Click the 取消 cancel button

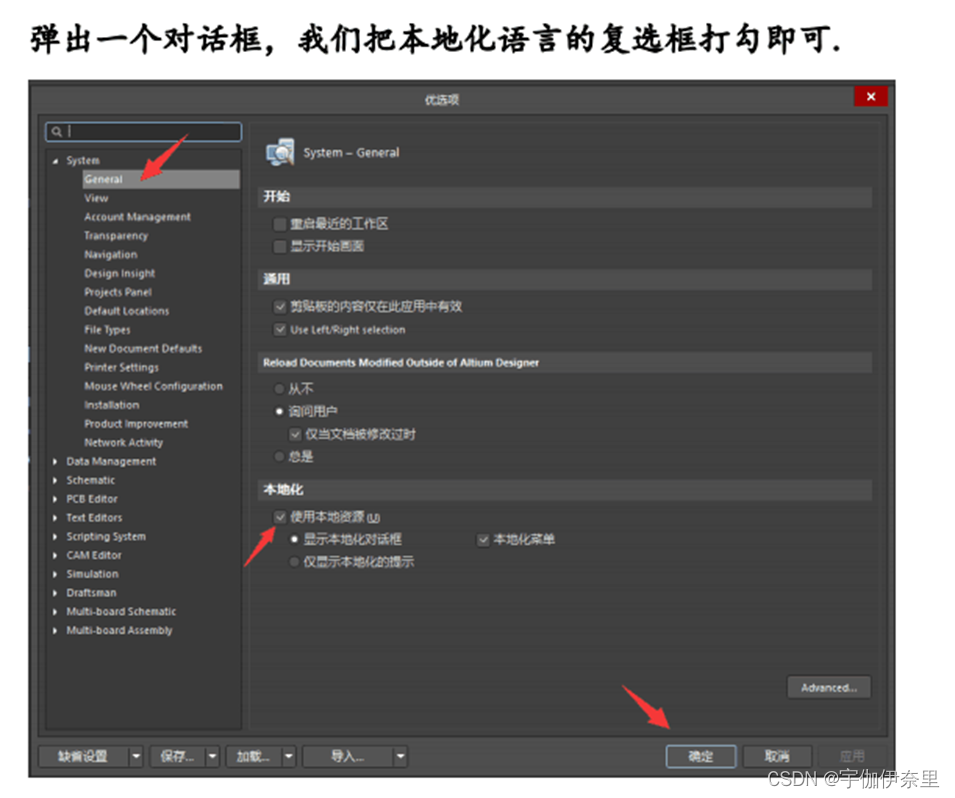[x=777, y=757]
